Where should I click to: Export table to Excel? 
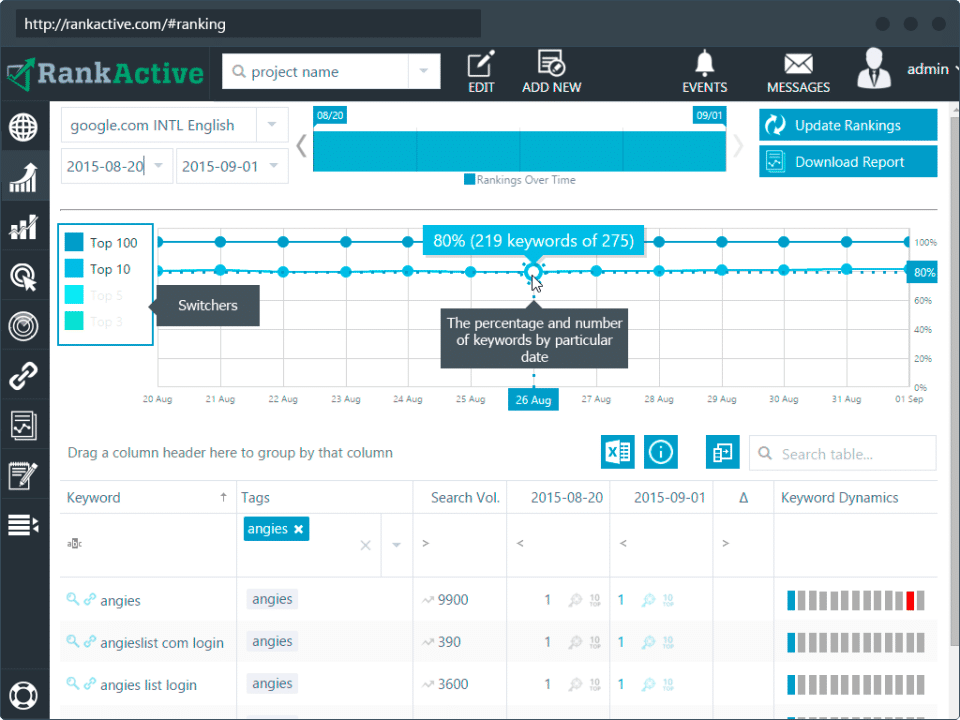tap(617, 452)
